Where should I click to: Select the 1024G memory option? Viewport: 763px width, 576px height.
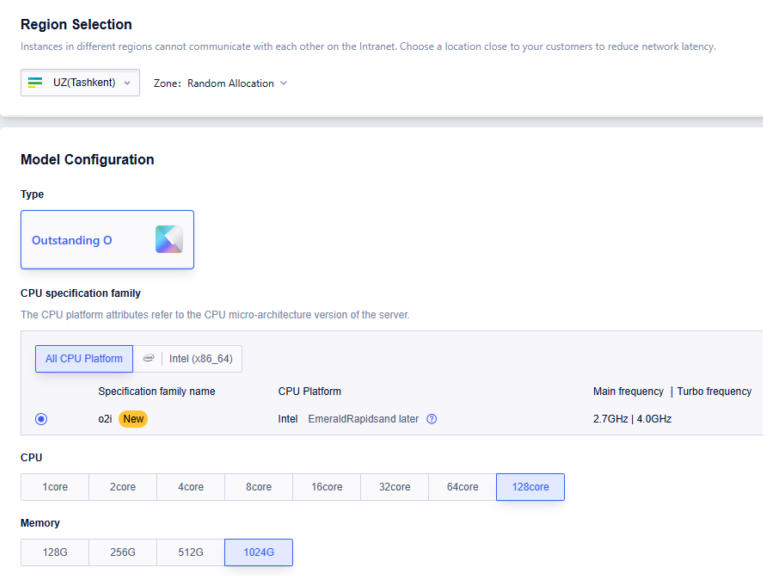(258, 552)
